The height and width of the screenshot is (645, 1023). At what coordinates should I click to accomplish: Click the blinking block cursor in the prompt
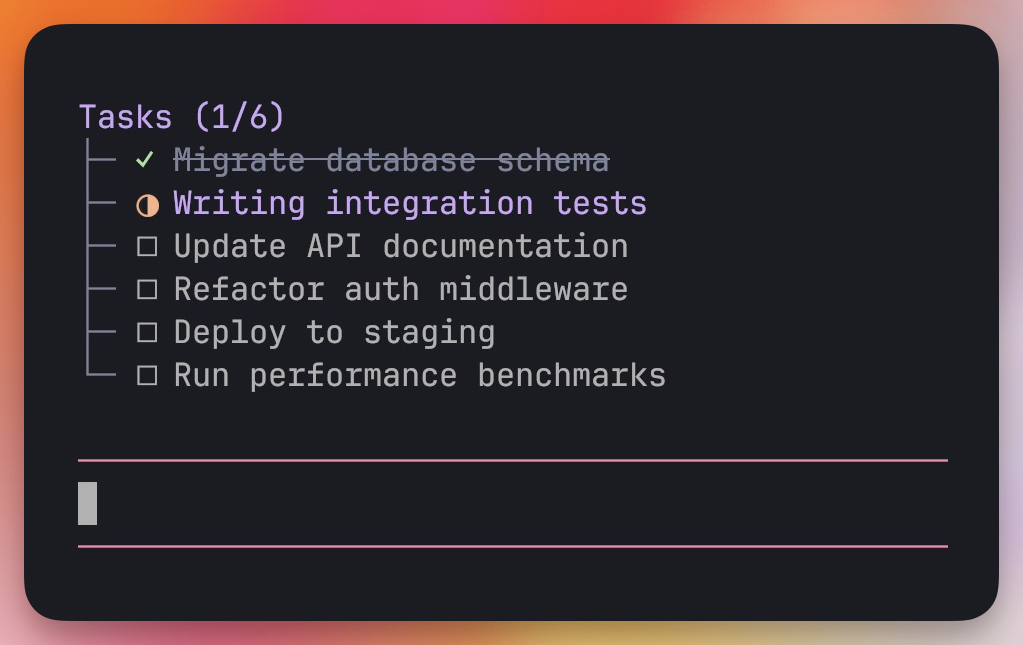88,503
